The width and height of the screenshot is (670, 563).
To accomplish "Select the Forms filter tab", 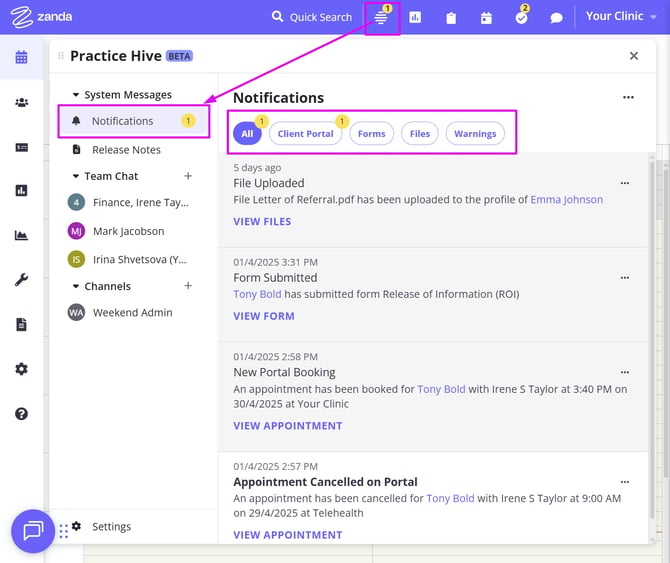I will click(371, 133).
